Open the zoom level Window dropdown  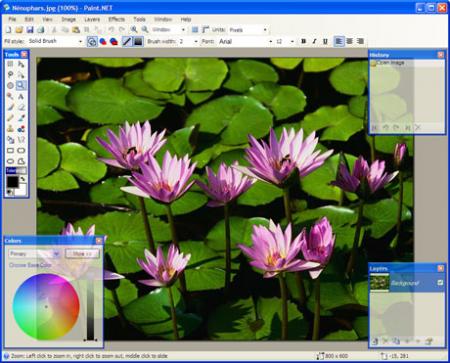(x=183, y=30)
